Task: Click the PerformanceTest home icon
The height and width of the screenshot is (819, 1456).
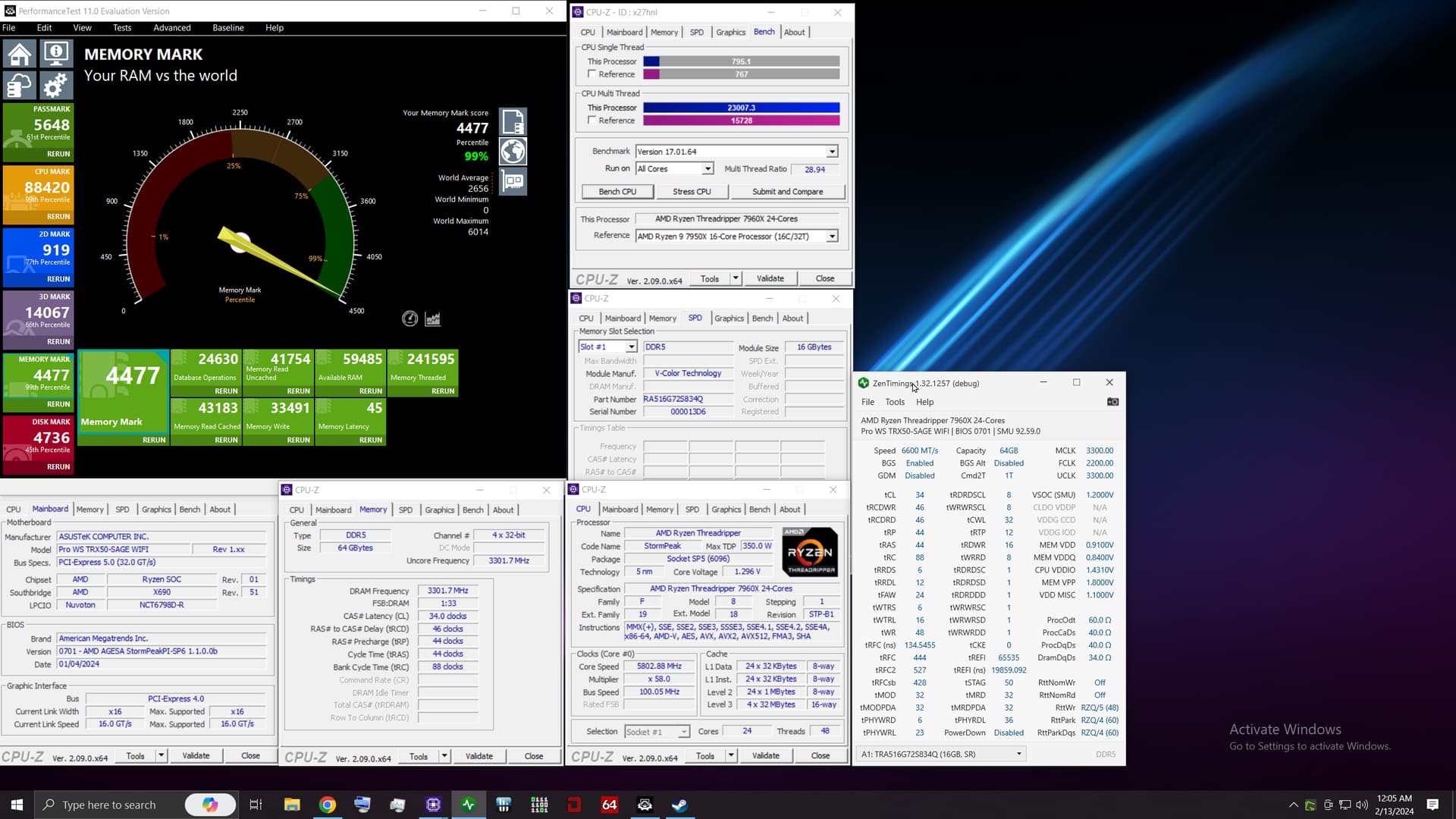Action: pyautogui.click(x=20, y=55)
